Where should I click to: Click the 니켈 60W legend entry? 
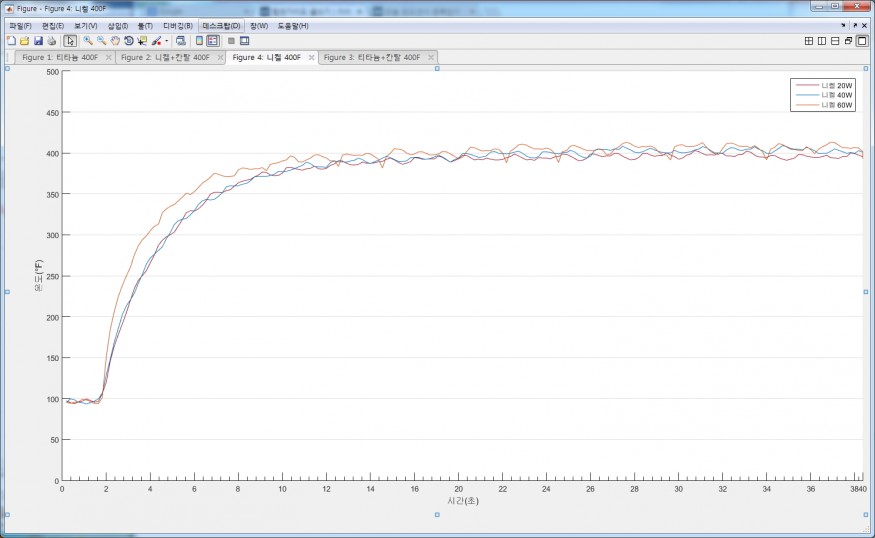[824, 105]
